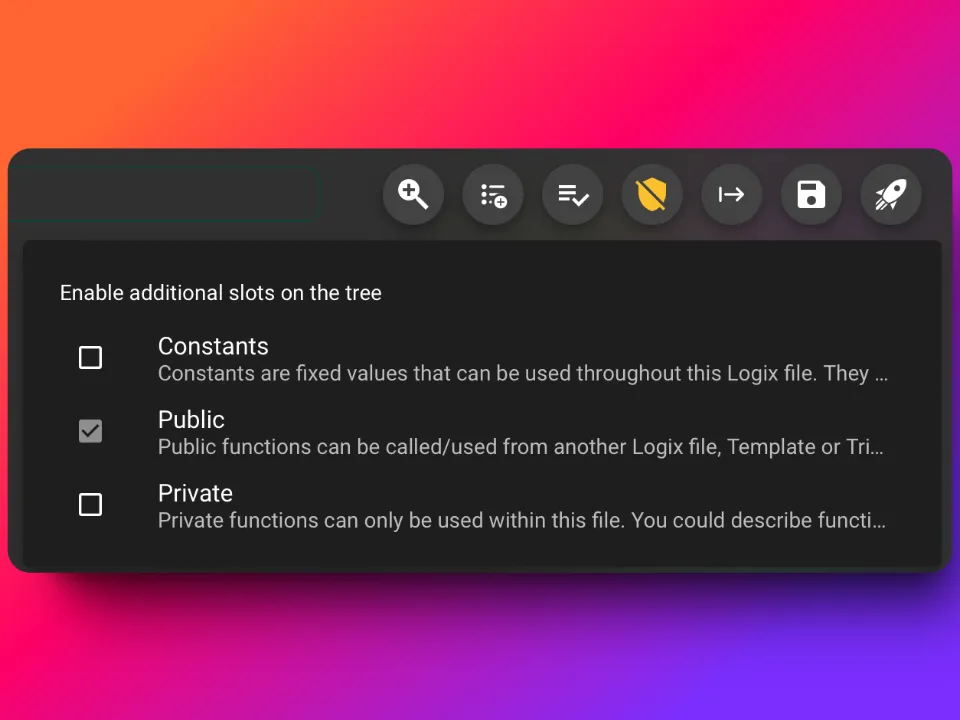Click the zoom-in magnifier icon
The height and width of the screenshot is (720, 960).
[x=413, y=195]
